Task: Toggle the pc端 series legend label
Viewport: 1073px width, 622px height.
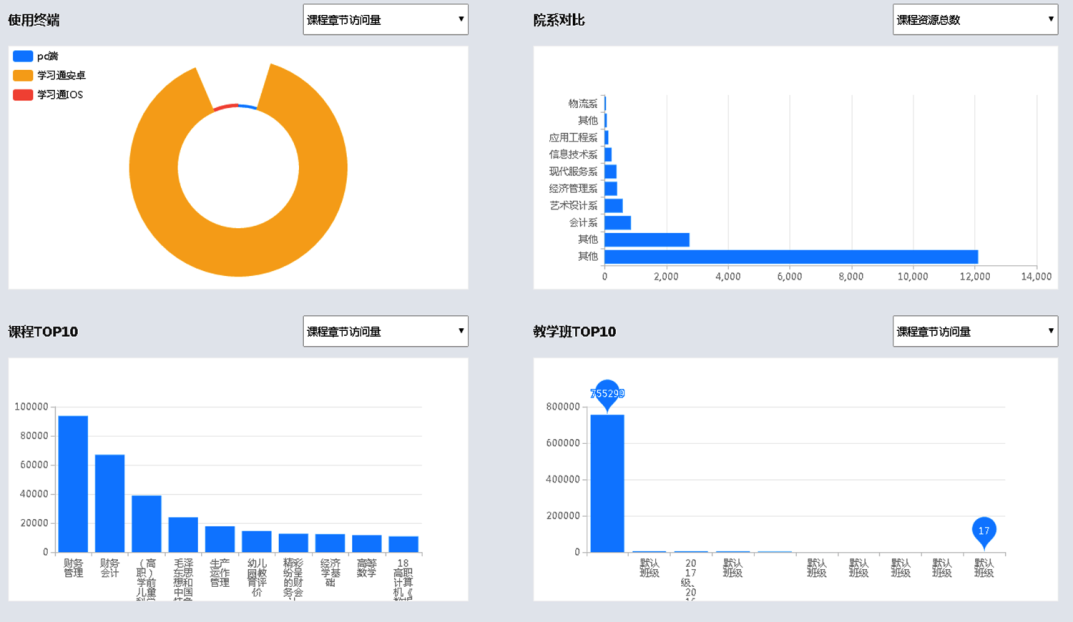Action: (47, 57)
